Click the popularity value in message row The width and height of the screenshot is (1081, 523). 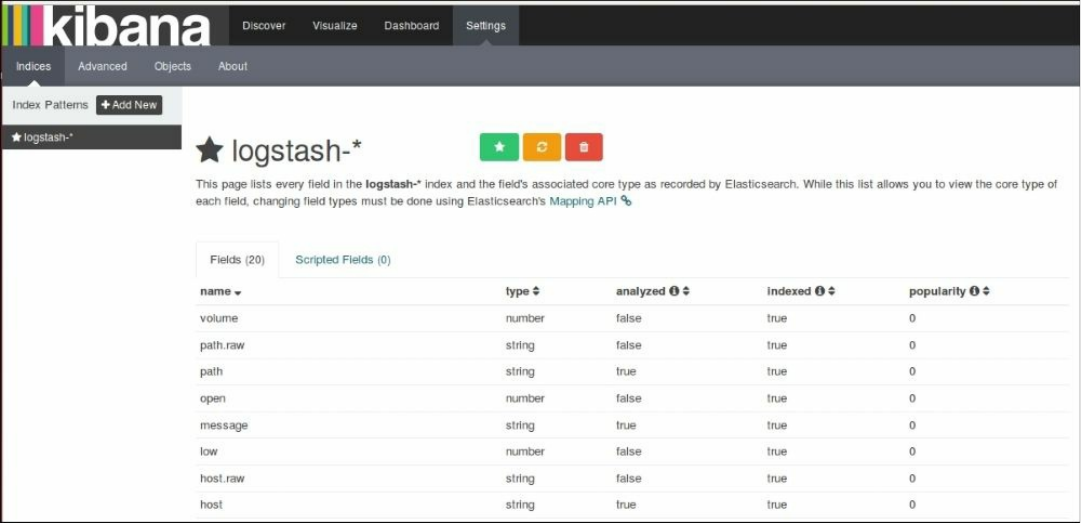[912, 425]
